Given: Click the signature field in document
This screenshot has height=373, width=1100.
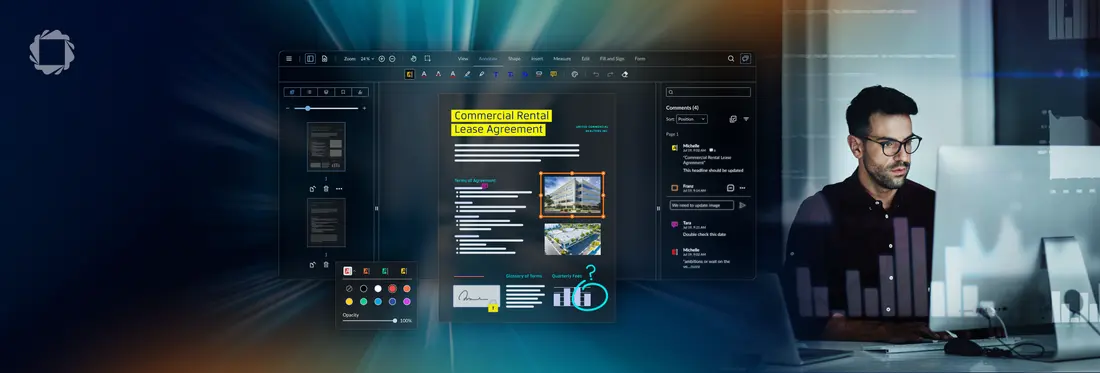Looking at the screenshot, I should tap(476, 296).
